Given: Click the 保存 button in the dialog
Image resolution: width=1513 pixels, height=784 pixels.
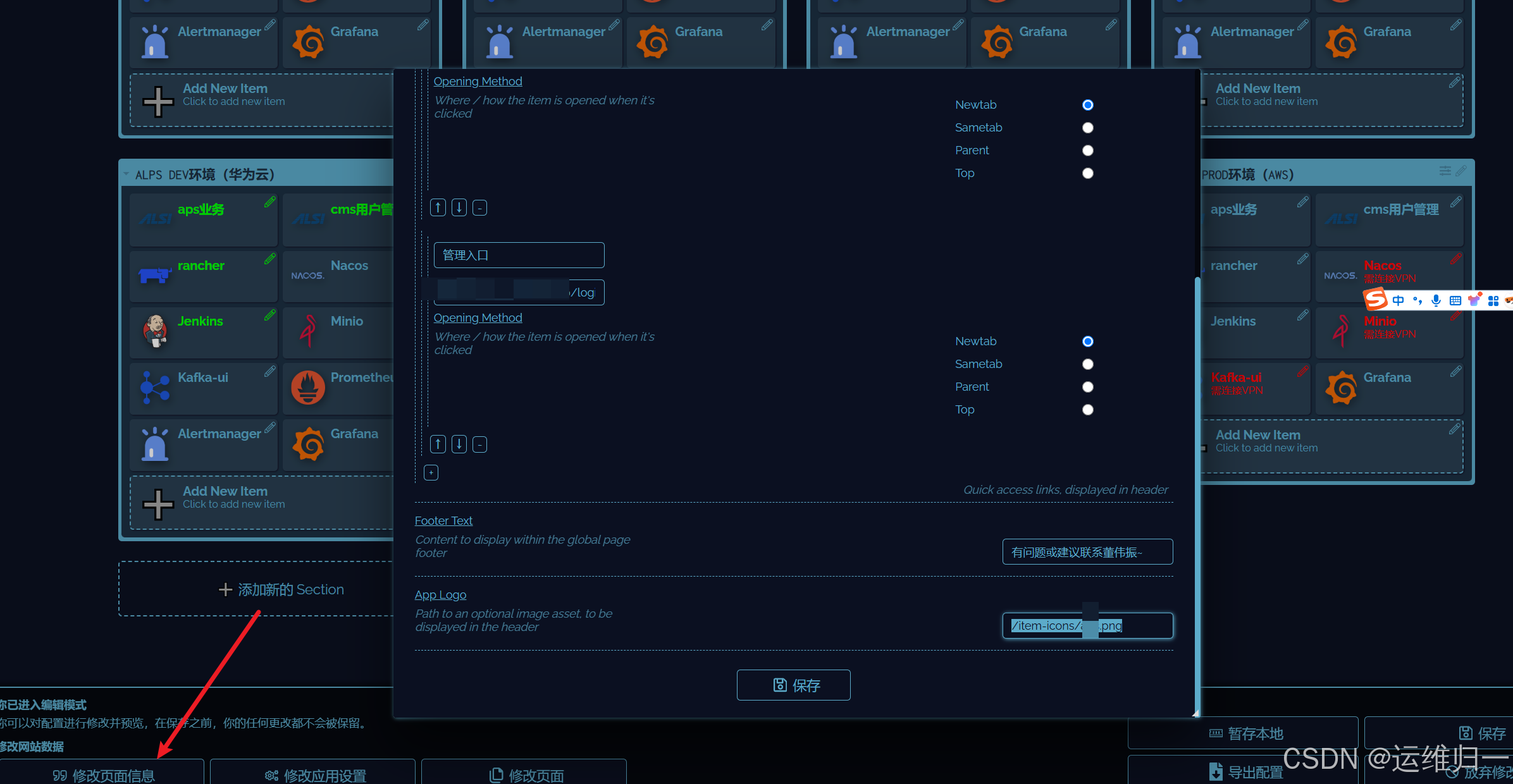Looking at the screenshot, I should pos(793,685).
